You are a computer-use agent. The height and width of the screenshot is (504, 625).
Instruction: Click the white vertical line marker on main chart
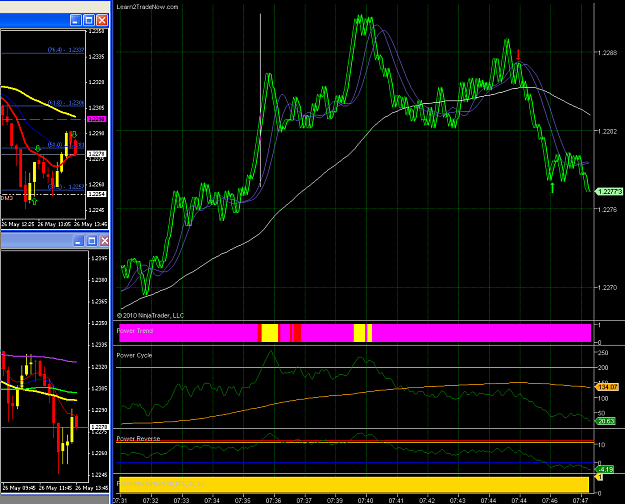pyautogui.click(x=261, y=100)
